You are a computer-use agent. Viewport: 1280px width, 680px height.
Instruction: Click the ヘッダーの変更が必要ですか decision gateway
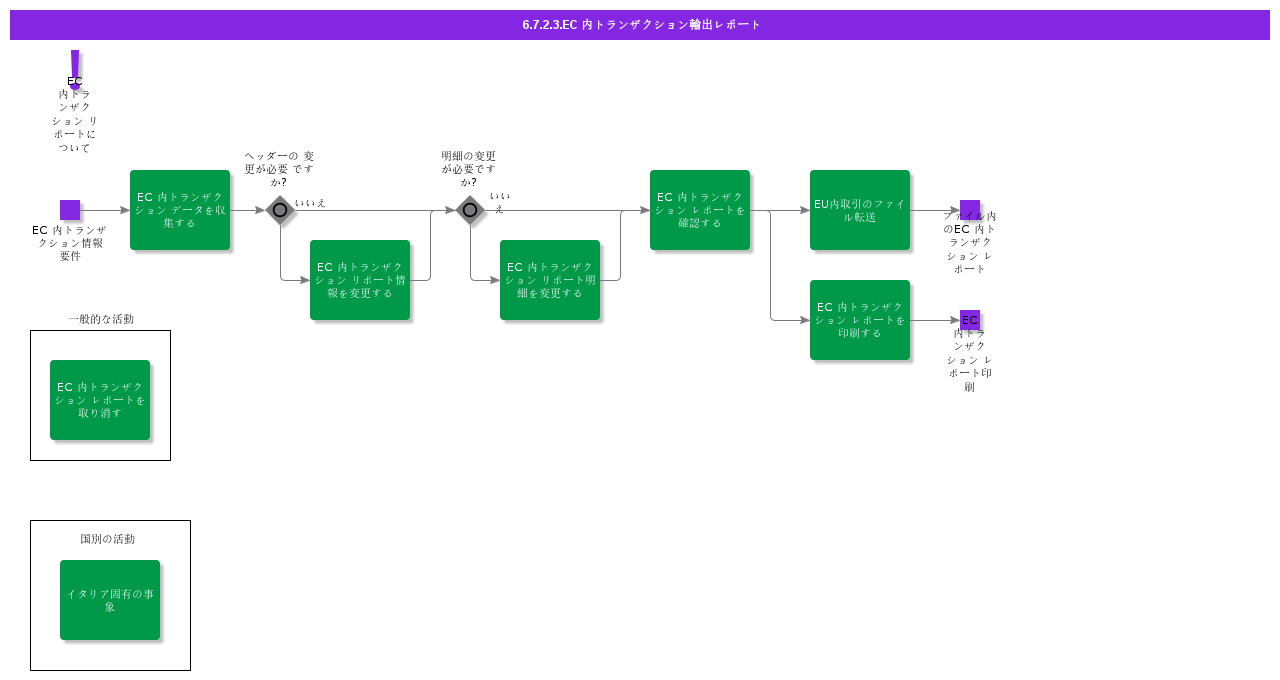(x=280, y=210)
